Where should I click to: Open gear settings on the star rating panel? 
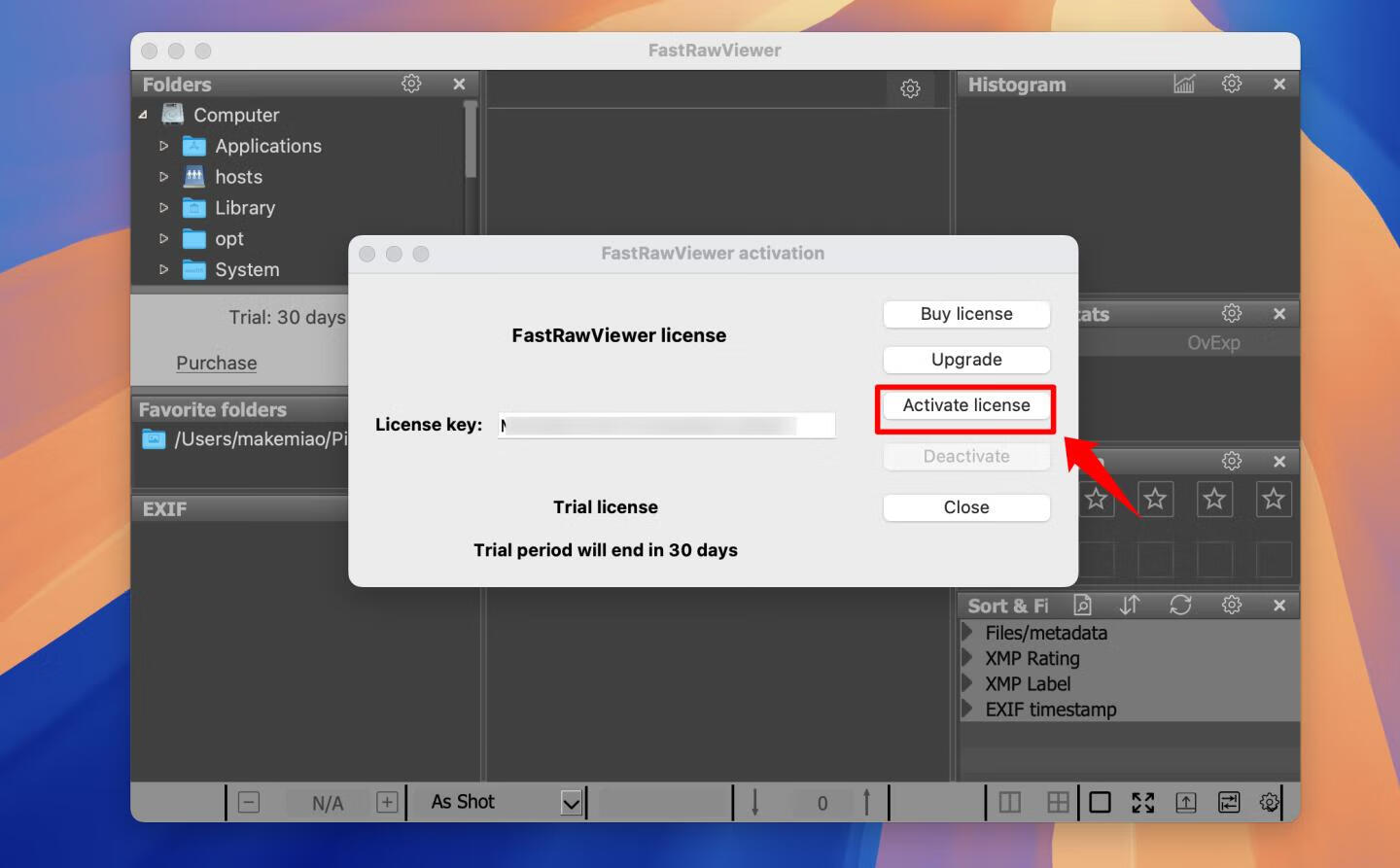[1232, 461]
